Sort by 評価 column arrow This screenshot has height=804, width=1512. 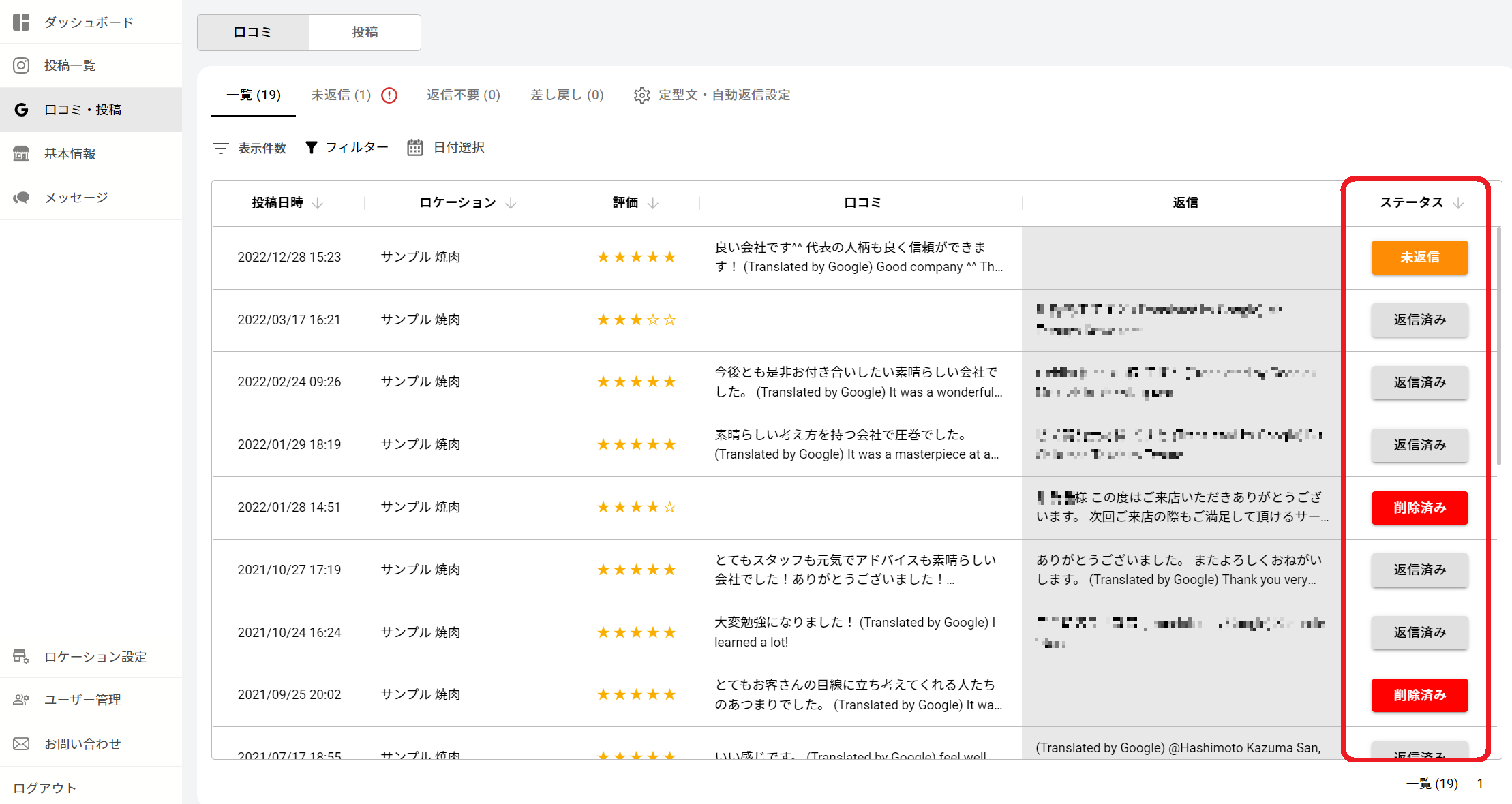(652, 203)
